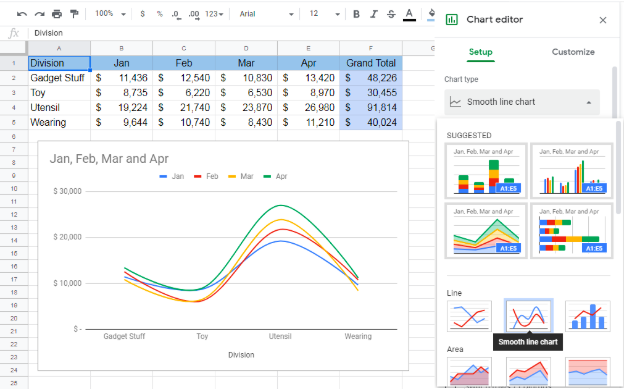Select the Wearing cell in column A
The width and height of the screenshot is (626, 390).
point(59,123)
